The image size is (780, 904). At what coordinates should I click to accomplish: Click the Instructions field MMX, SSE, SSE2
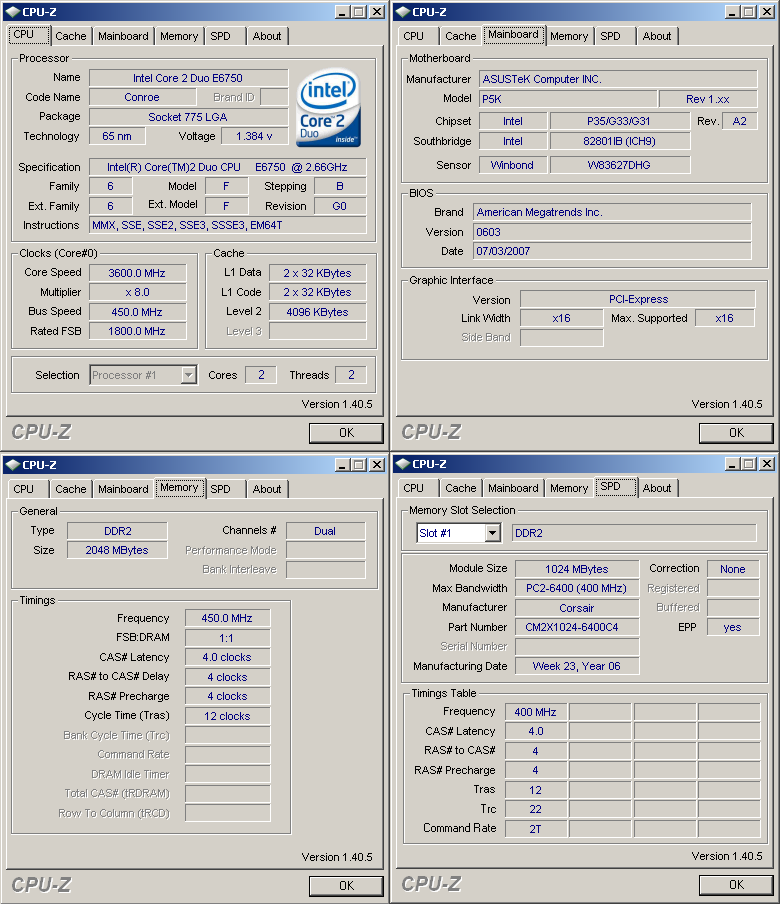click(228, 225)
